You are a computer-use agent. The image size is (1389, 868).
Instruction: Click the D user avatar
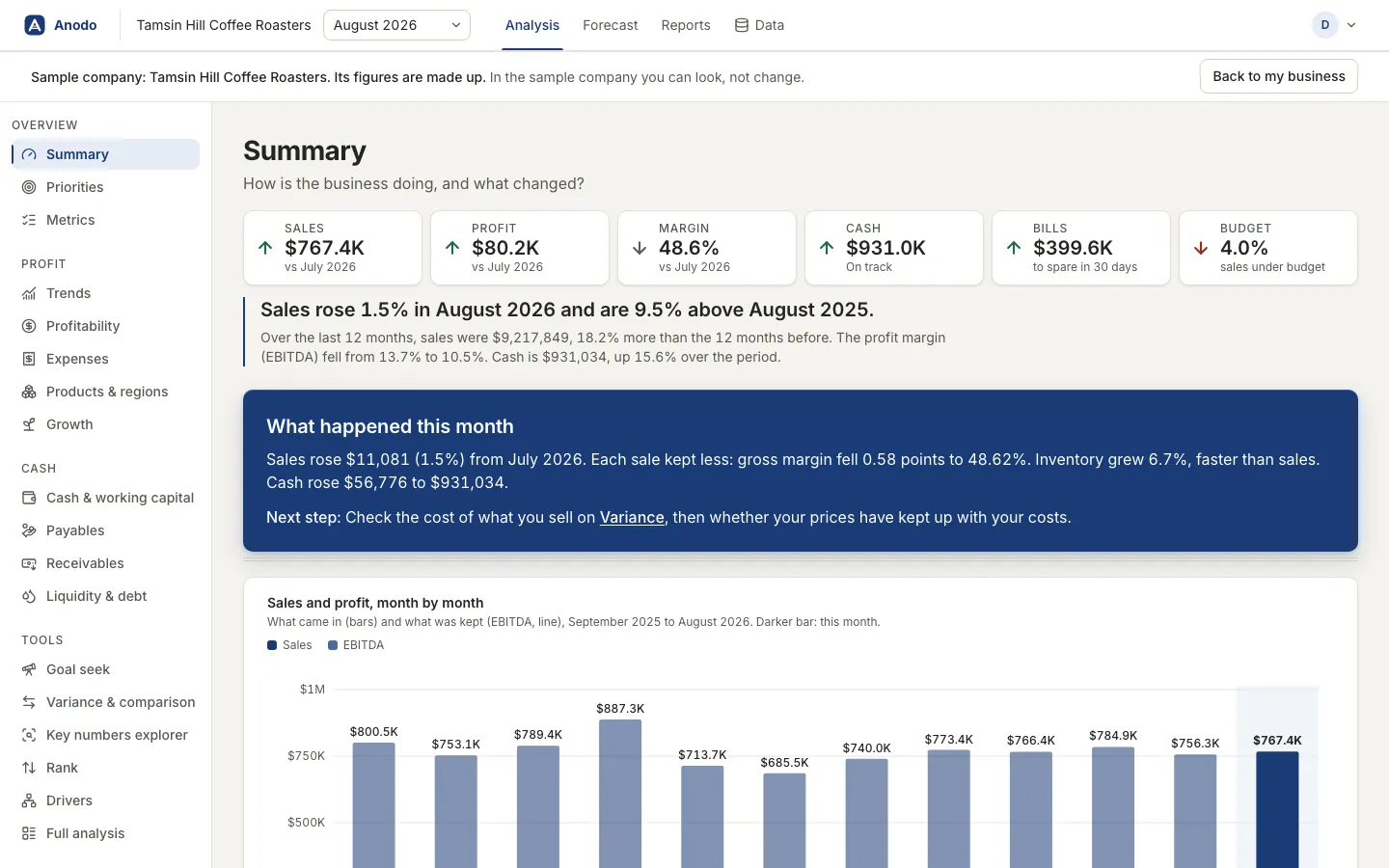[x=1325, y=25]
